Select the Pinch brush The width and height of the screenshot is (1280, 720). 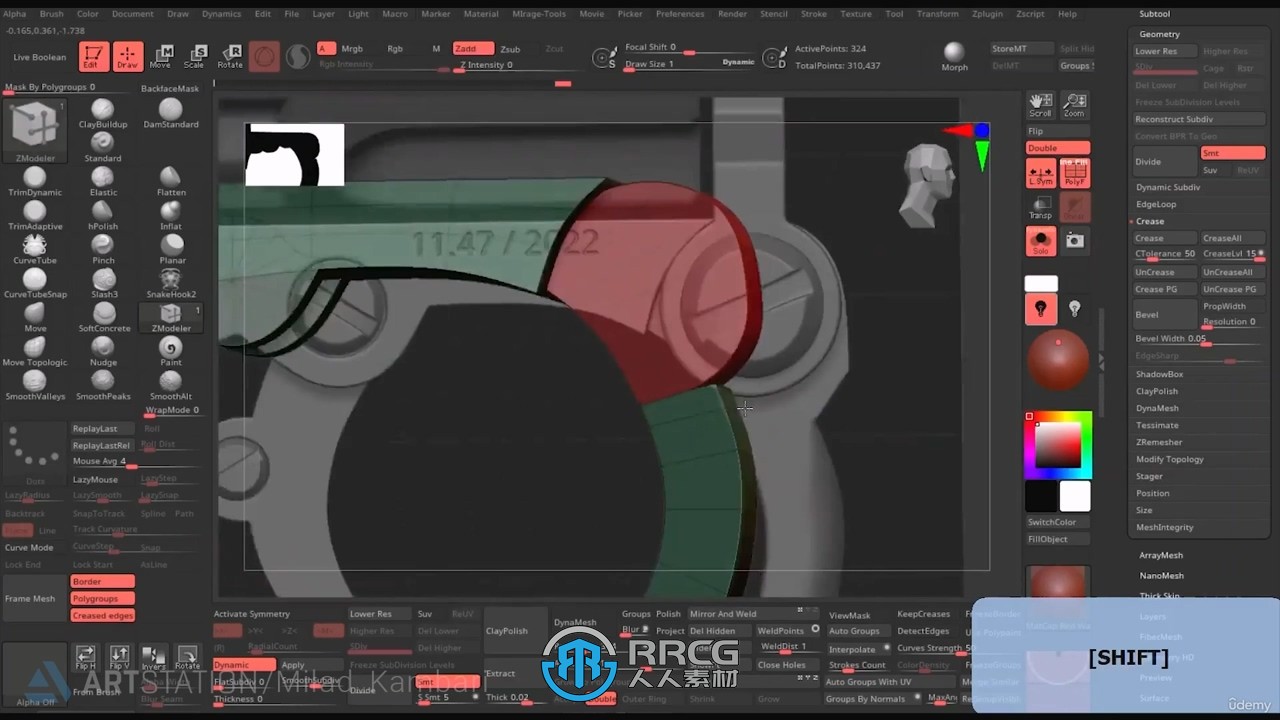tap(103, 250)
